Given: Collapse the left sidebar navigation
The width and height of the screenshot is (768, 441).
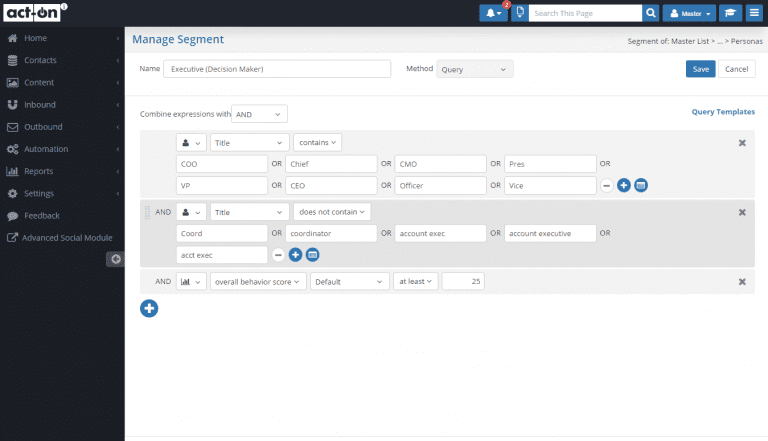Looking at the screenshot, I should pyautogui.click(x=116, y=259).
